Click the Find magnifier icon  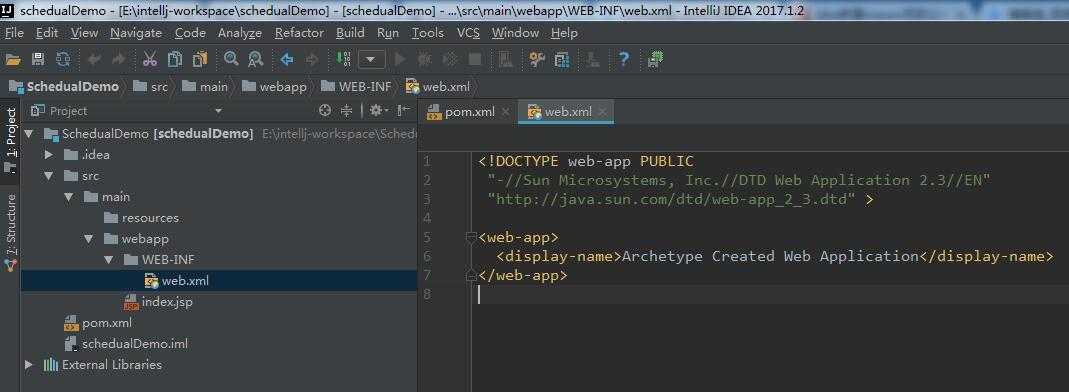pos(231,59)
